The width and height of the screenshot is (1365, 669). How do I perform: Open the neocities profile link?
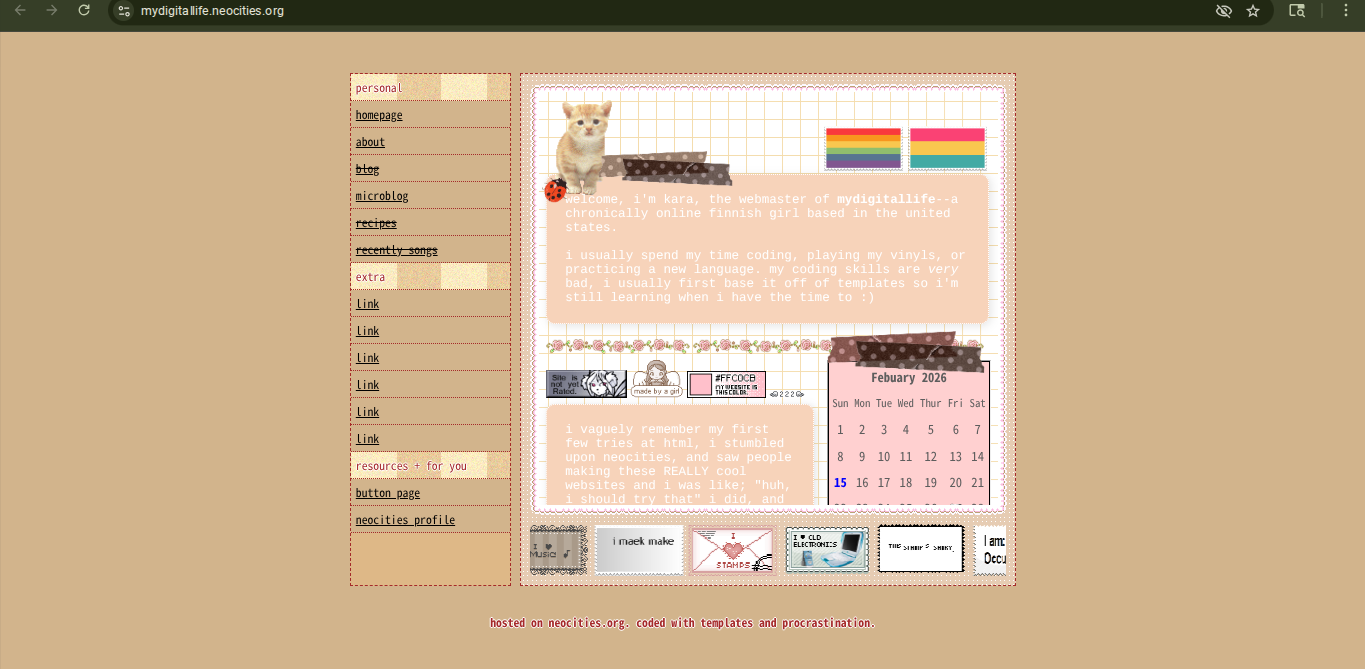point(405,520)
